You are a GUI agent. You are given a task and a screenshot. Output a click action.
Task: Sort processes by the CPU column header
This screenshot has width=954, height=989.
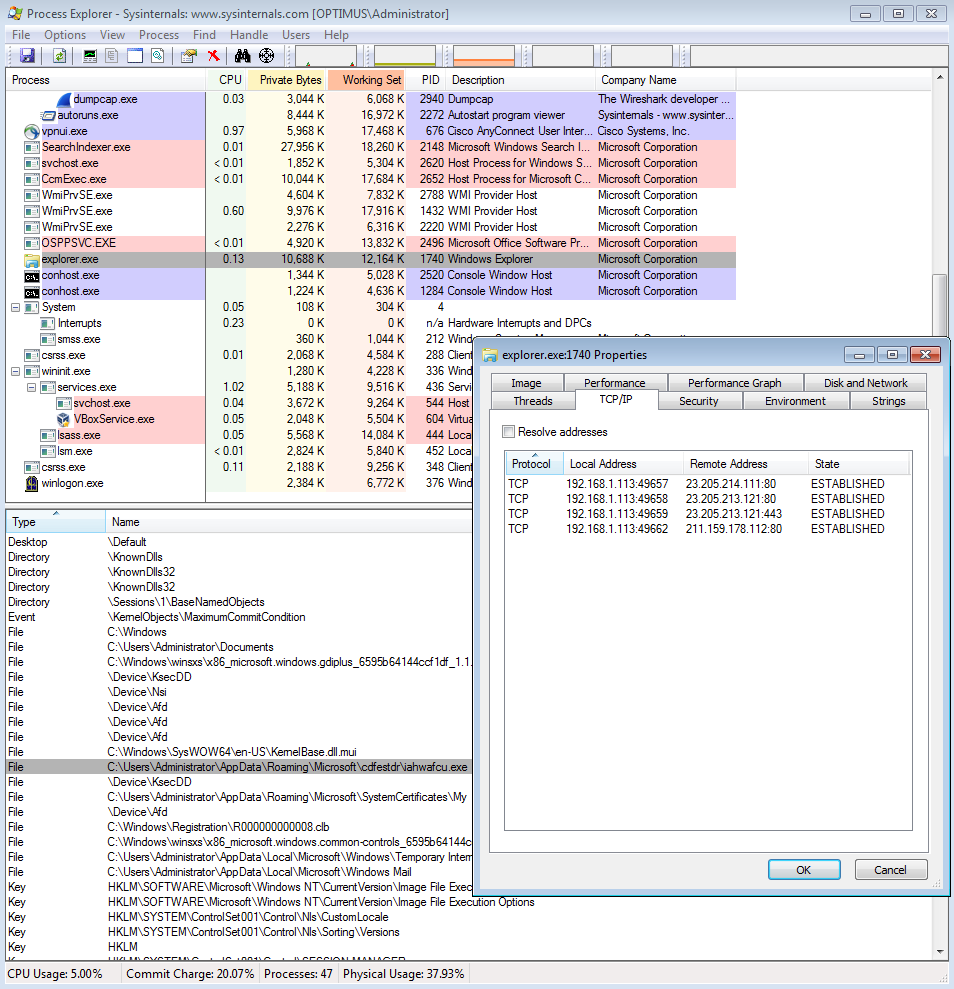227,80
